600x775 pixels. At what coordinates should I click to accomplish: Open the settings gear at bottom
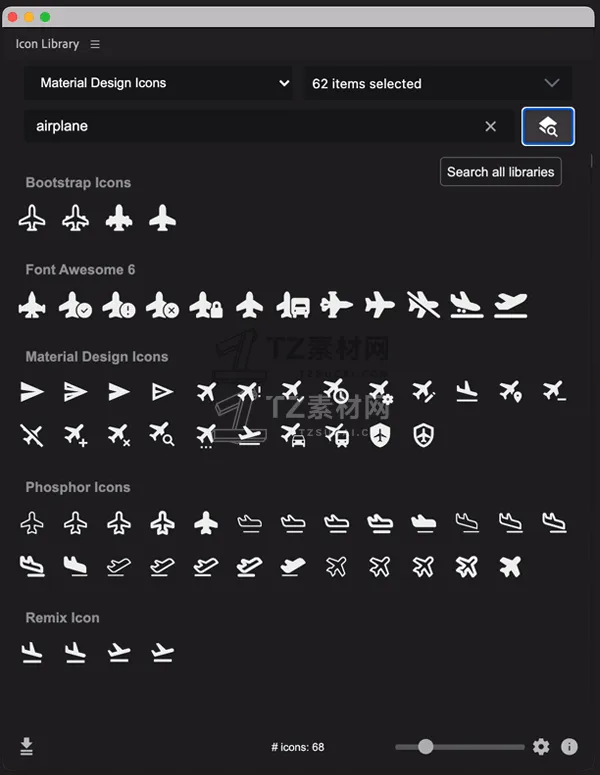click(x=541, y=746)
